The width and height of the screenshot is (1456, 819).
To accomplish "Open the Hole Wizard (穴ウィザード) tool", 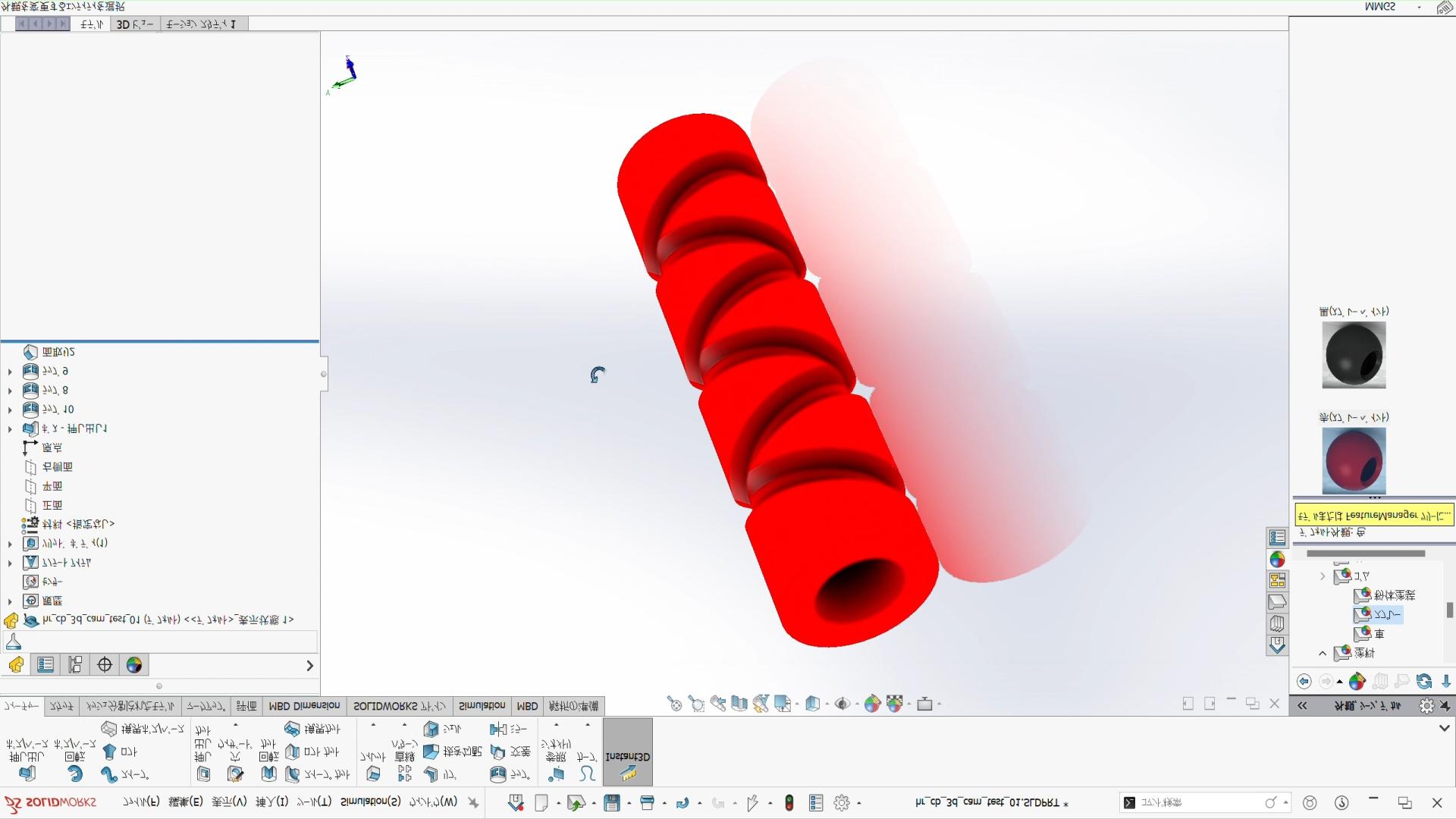I will [x=235, y=758].
